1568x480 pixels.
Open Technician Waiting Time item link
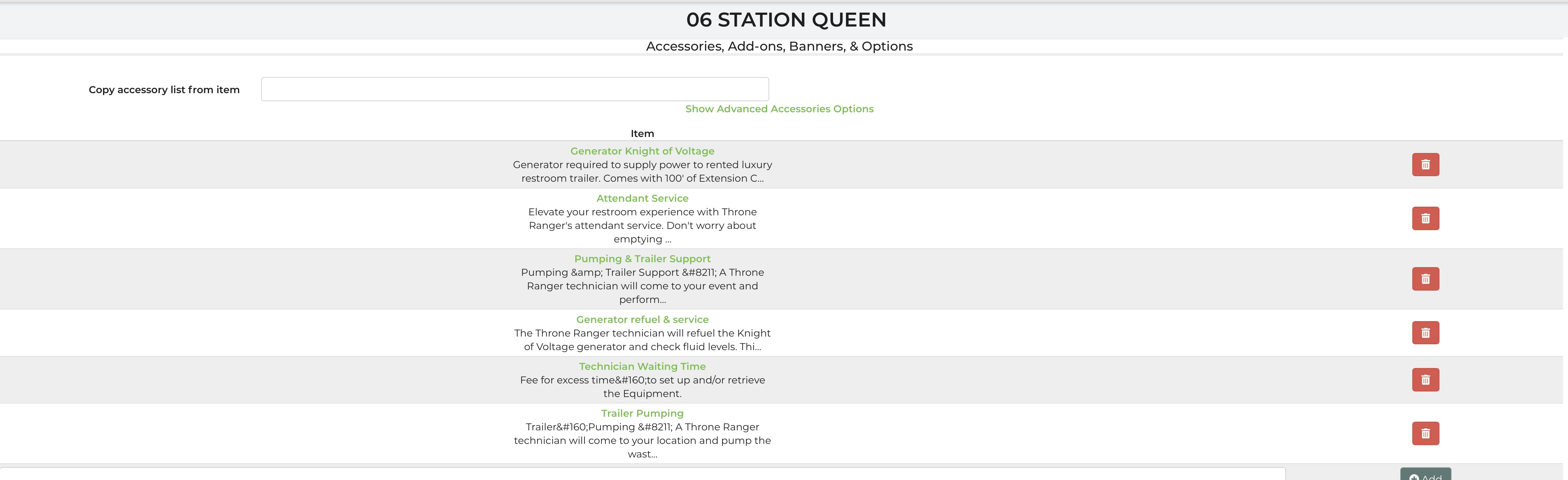point(642,366)
